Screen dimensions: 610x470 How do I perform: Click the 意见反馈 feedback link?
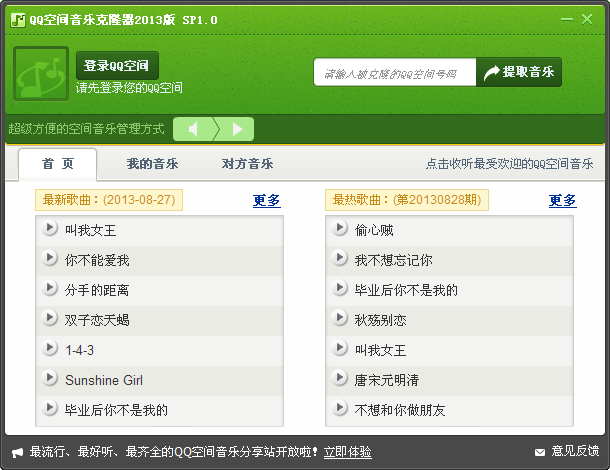click(567, 452)
